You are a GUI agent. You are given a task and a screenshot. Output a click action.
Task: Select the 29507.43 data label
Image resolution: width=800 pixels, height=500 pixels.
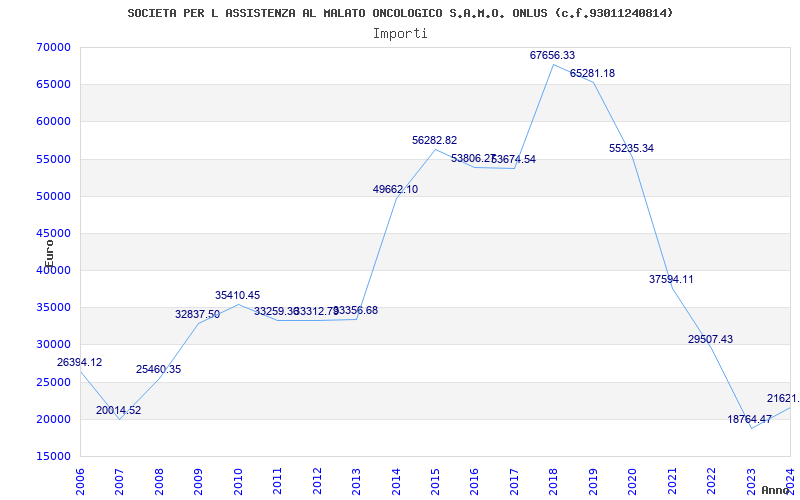pyautogui.click(x=710, y=339)
